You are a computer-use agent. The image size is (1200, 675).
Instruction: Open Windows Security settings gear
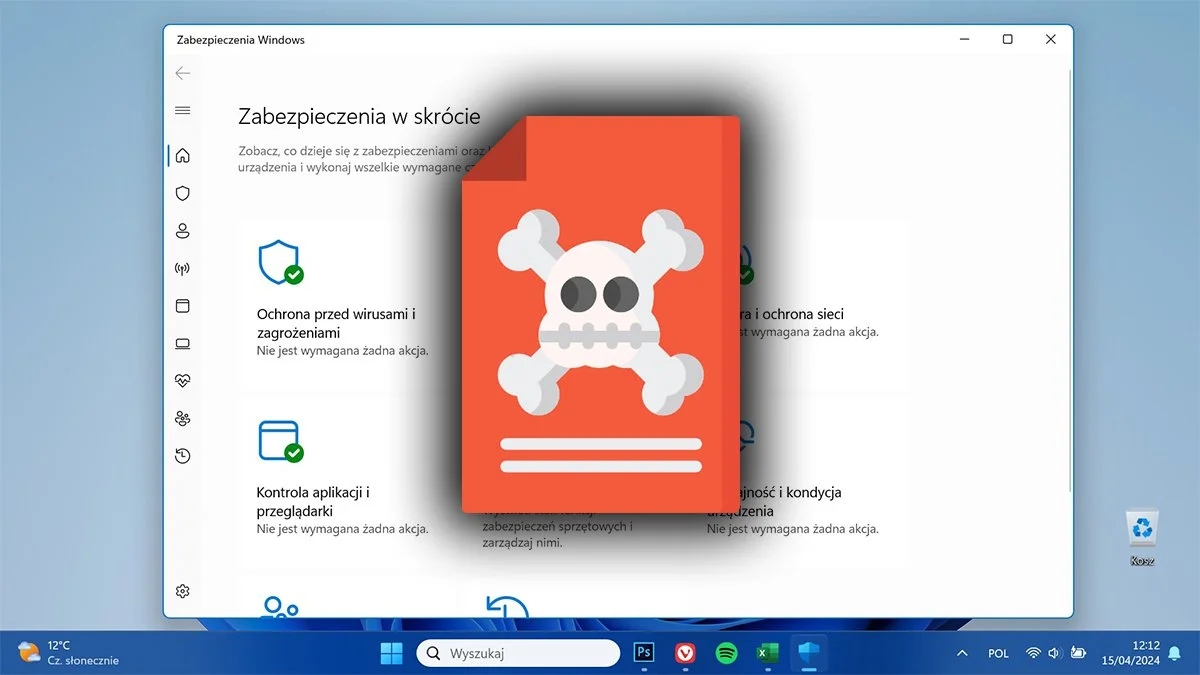click(182, 590)
